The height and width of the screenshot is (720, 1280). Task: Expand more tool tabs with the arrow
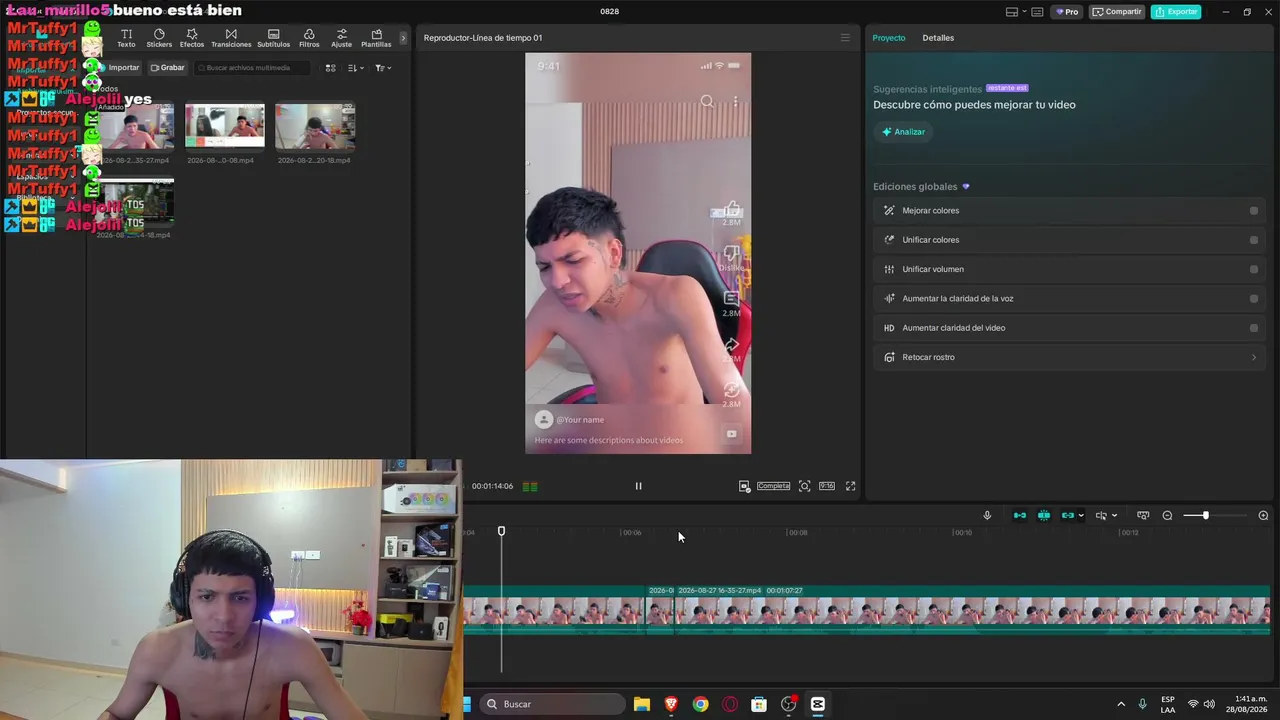[x=403, y=38]
